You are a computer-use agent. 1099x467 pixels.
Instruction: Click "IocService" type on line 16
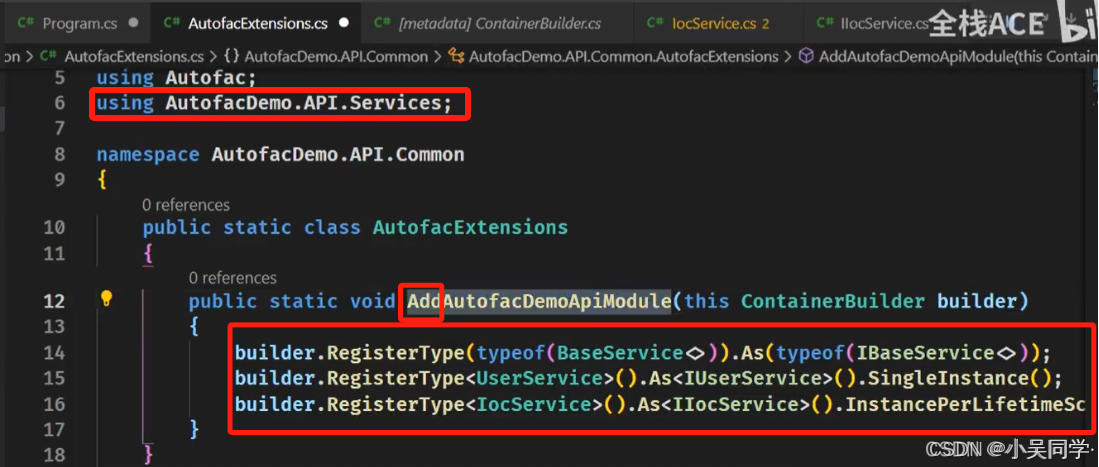[x=534, y=405]
